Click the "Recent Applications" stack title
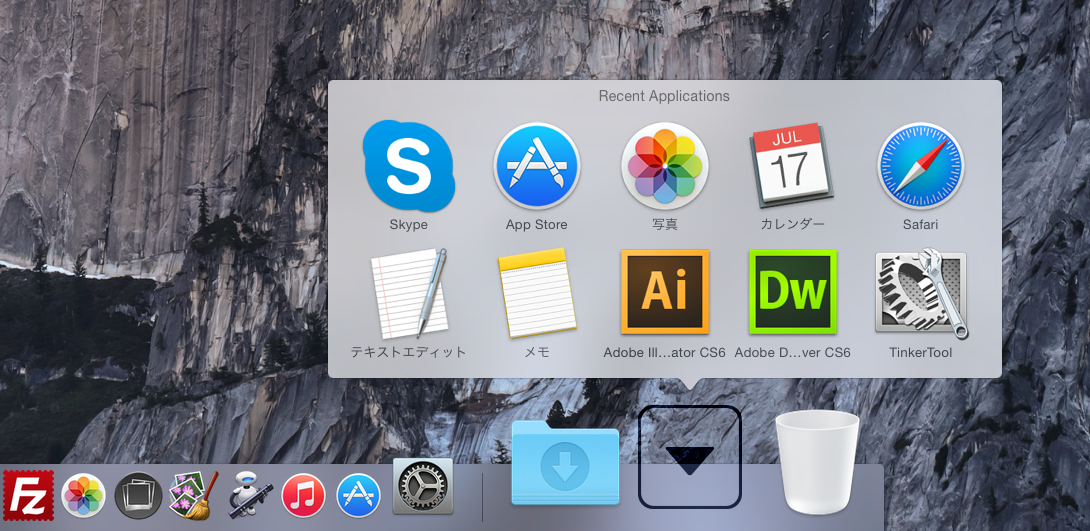This screenshot has width=1090, height=531. (x=664, y=96)
